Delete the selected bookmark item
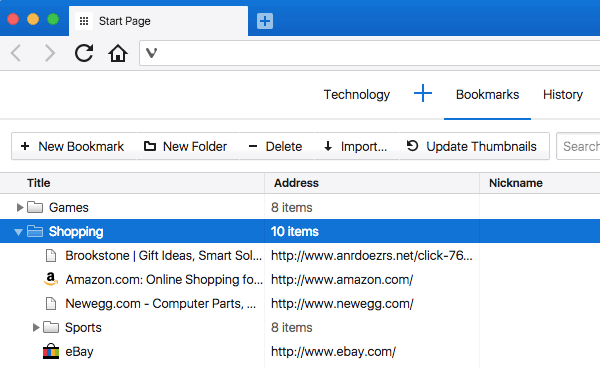The image size is (600, 368). click(x=277, y=146)
